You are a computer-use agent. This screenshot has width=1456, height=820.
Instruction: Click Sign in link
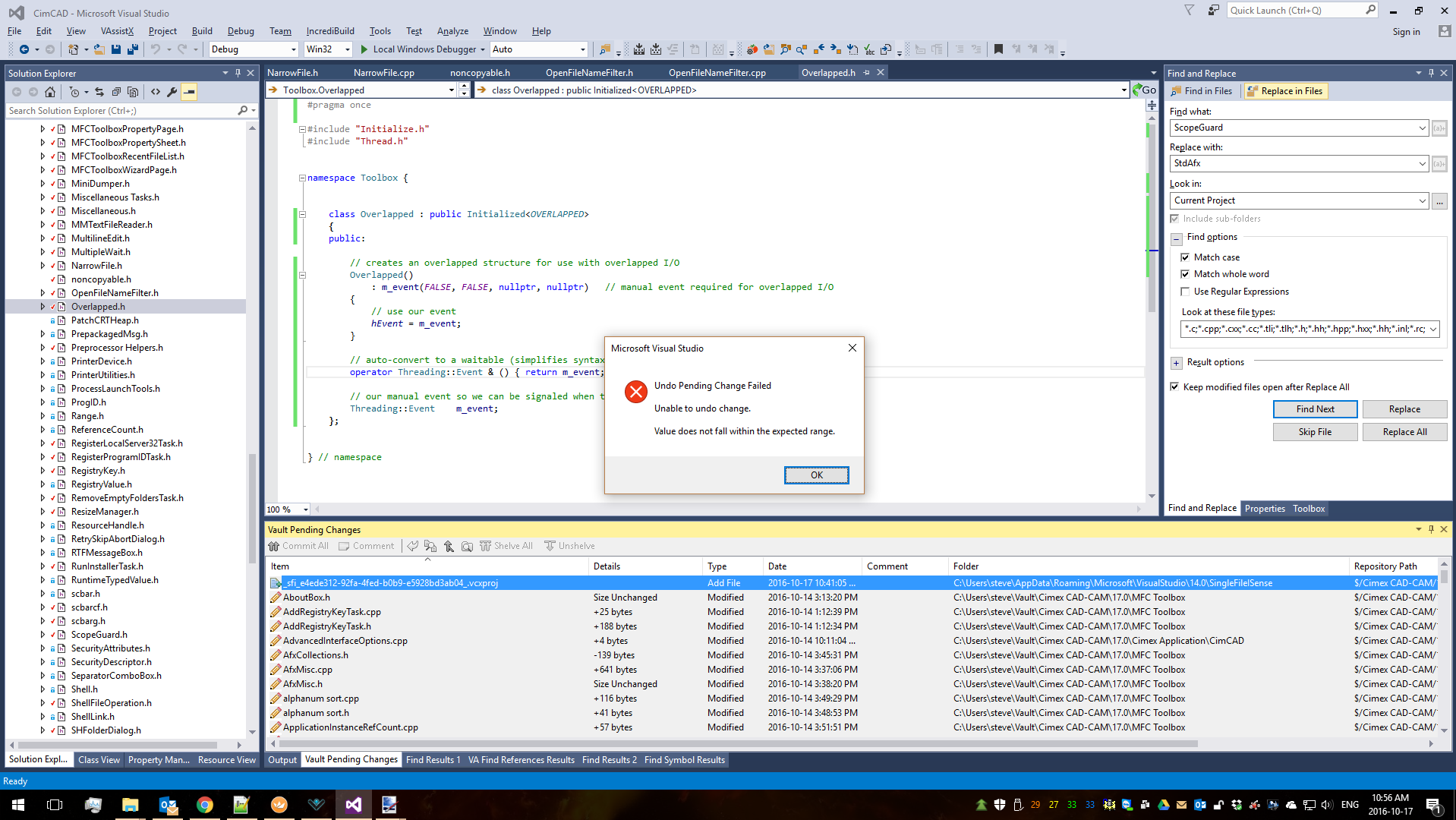tap(1406, 32)
